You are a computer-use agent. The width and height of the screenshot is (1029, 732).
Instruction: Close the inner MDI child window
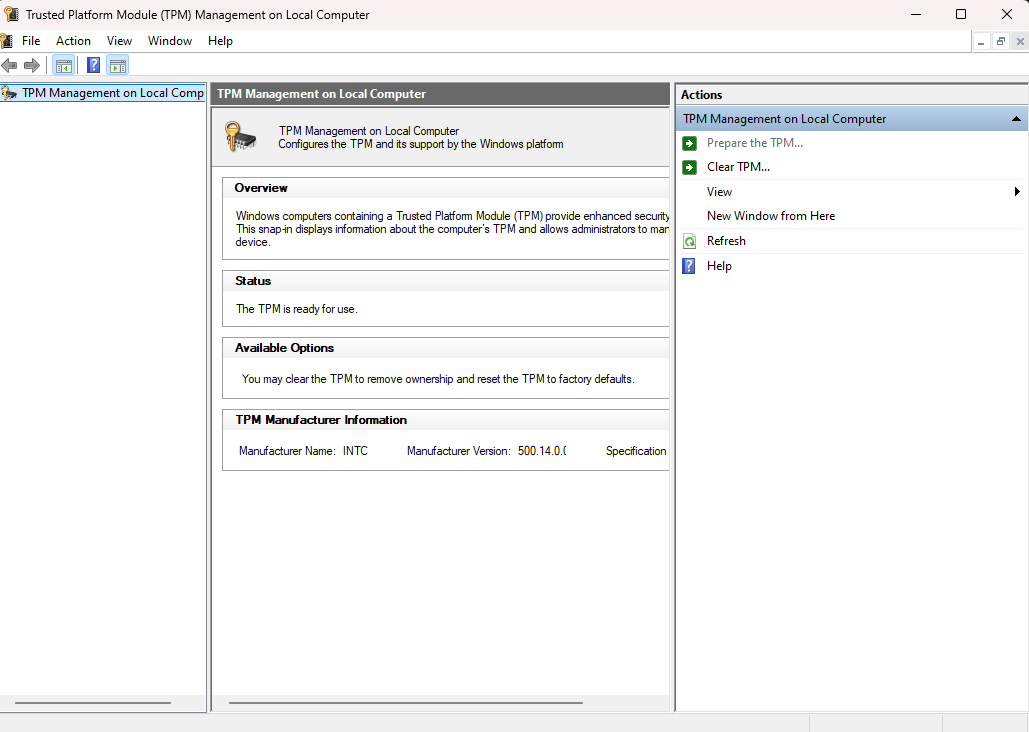click(1020, 41)
